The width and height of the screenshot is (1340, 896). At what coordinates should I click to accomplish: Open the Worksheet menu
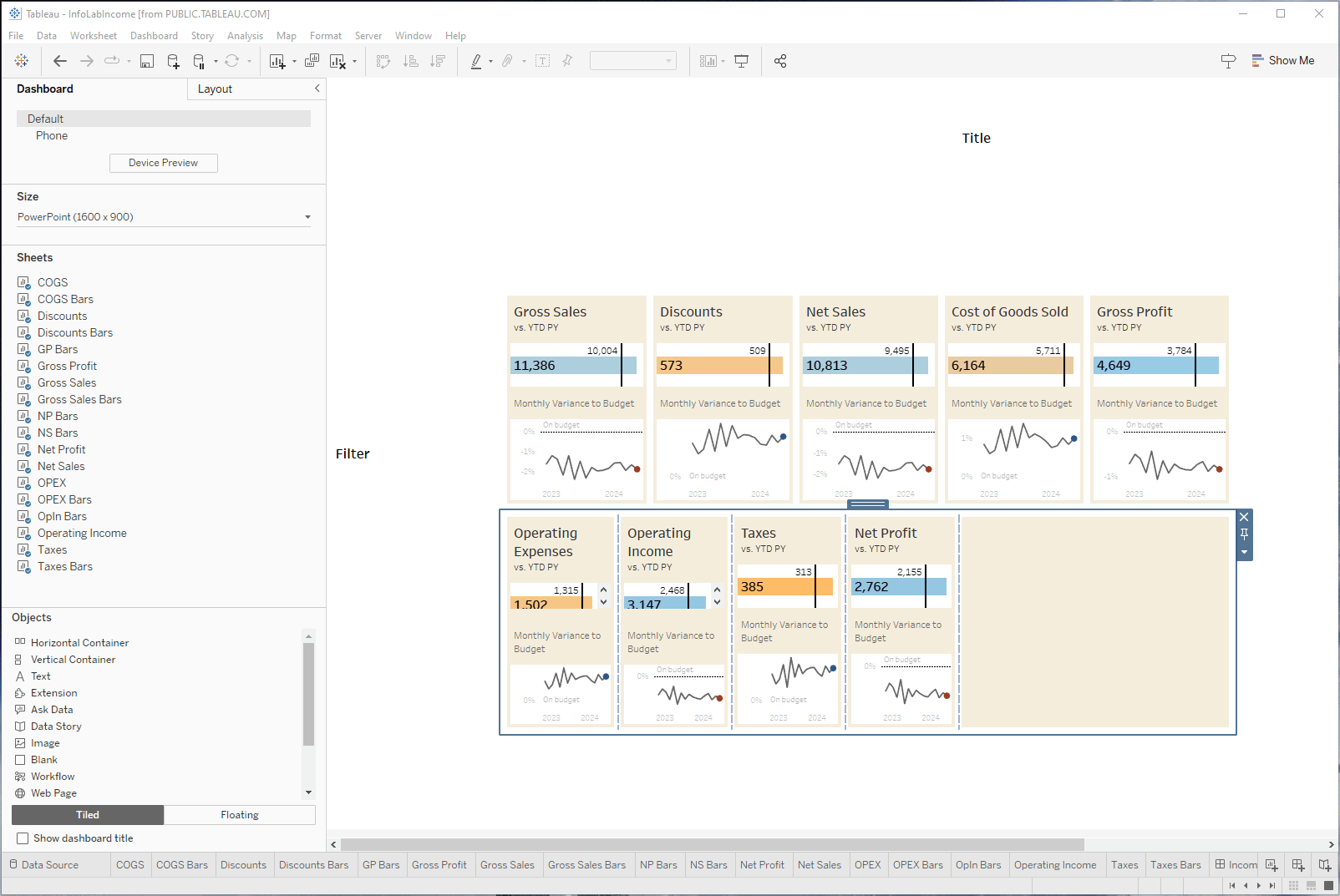94,36
